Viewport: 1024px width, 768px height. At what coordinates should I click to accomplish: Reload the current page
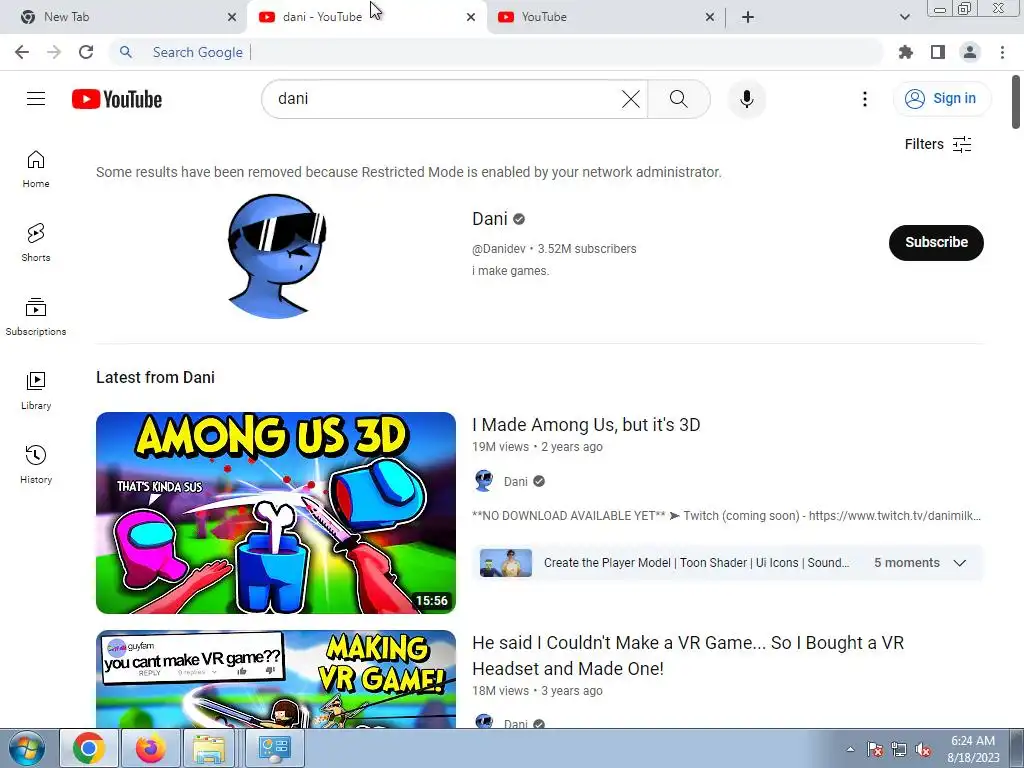tap(86, 52)
